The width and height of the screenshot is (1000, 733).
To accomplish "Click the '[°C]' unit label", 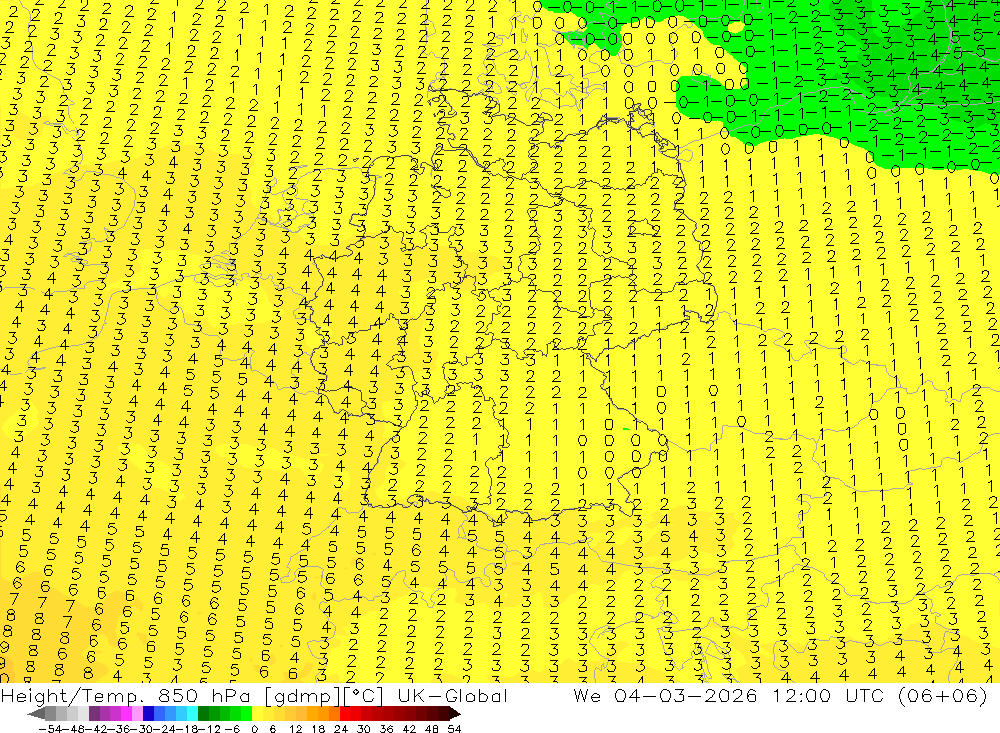I will pyautogui.click(x=362, y=696).
